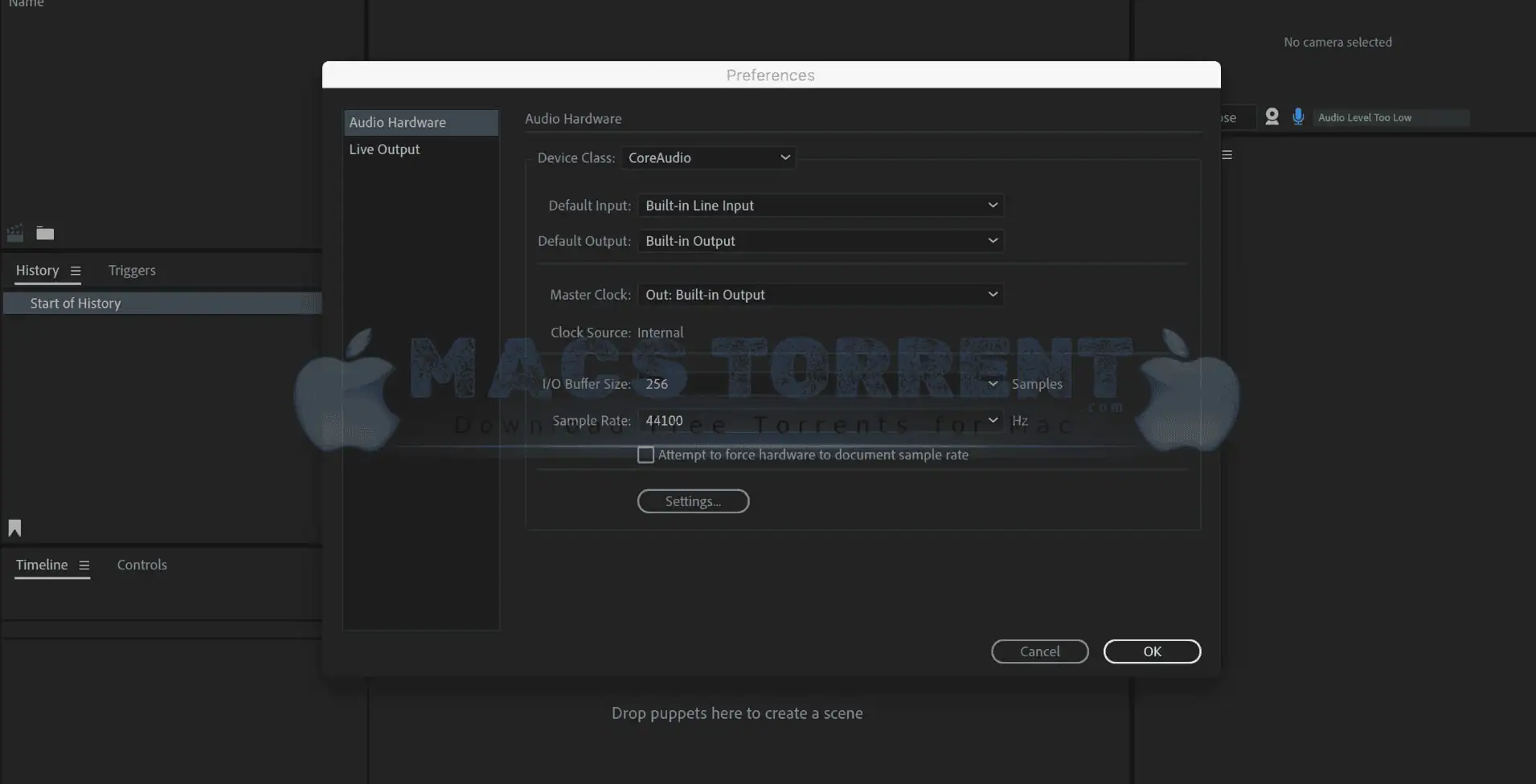Open the Default Output dropdown
Viewport: 1536px width, 784px height.
tap(821, 241)
